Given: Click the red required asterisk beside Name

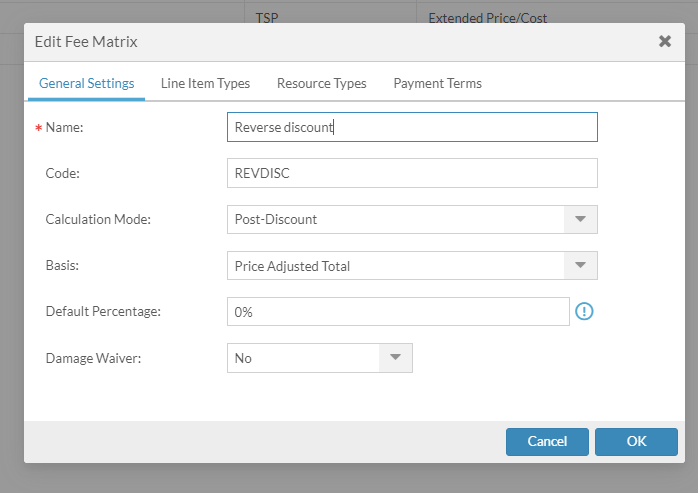Looking at the screenshot, I should [38, 129].
